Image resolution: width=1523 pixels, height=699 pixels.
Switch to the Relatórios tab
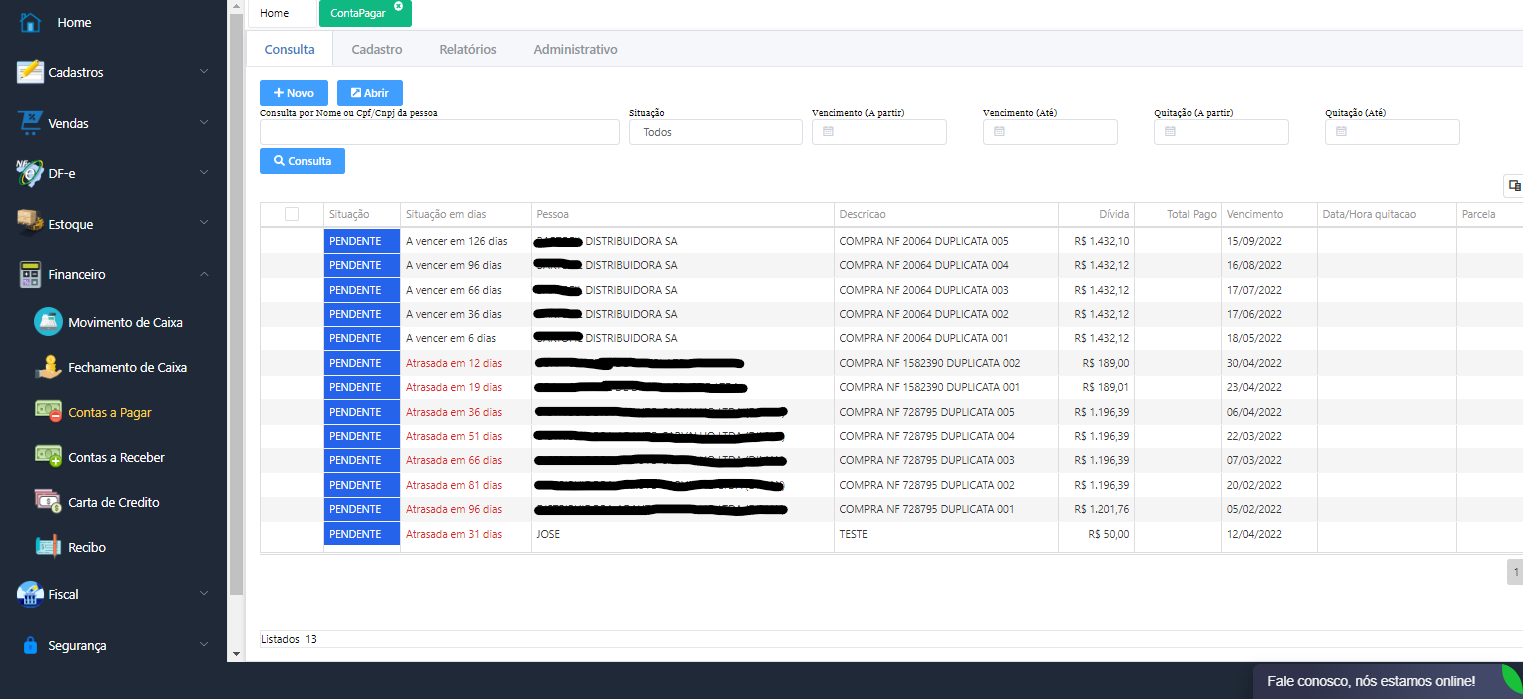[467, 49]
